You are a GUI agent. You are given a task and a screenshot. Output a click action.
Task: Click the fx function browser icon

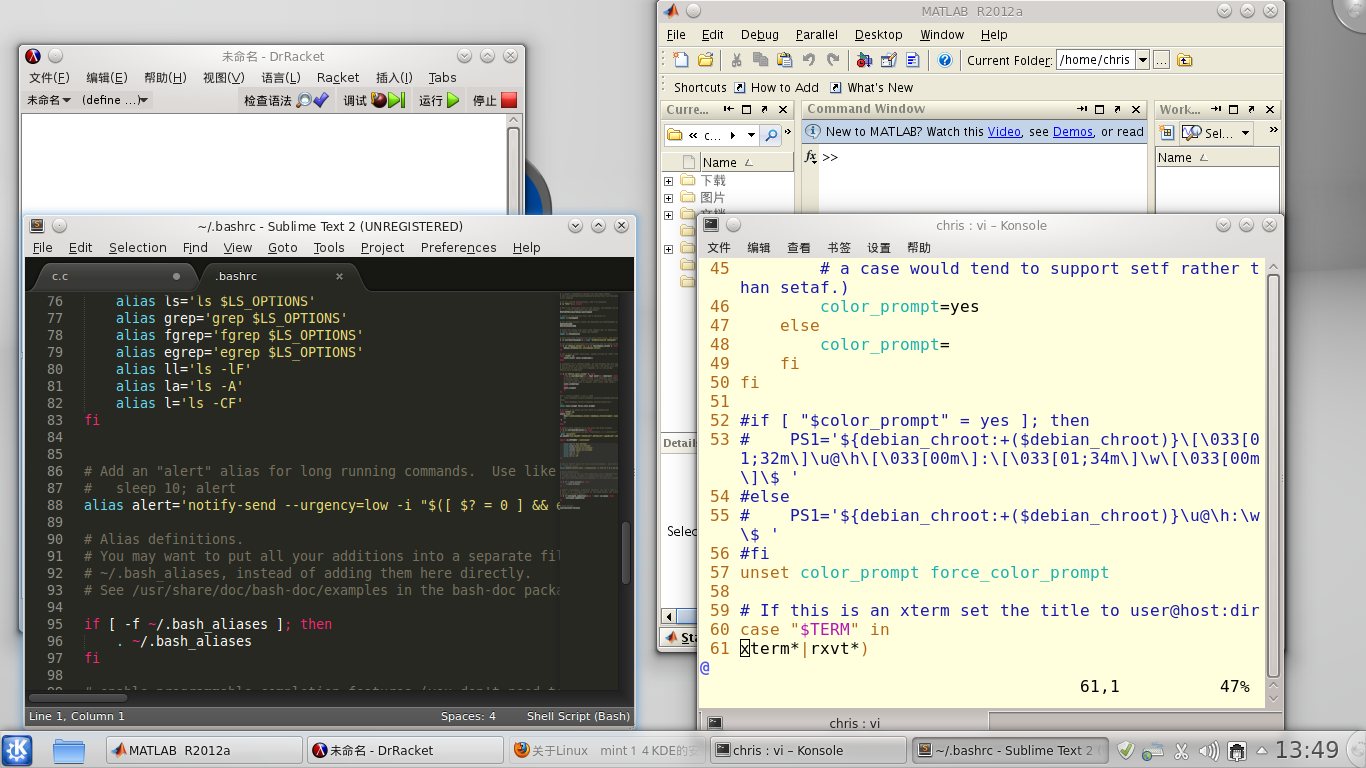coord(811,157)
